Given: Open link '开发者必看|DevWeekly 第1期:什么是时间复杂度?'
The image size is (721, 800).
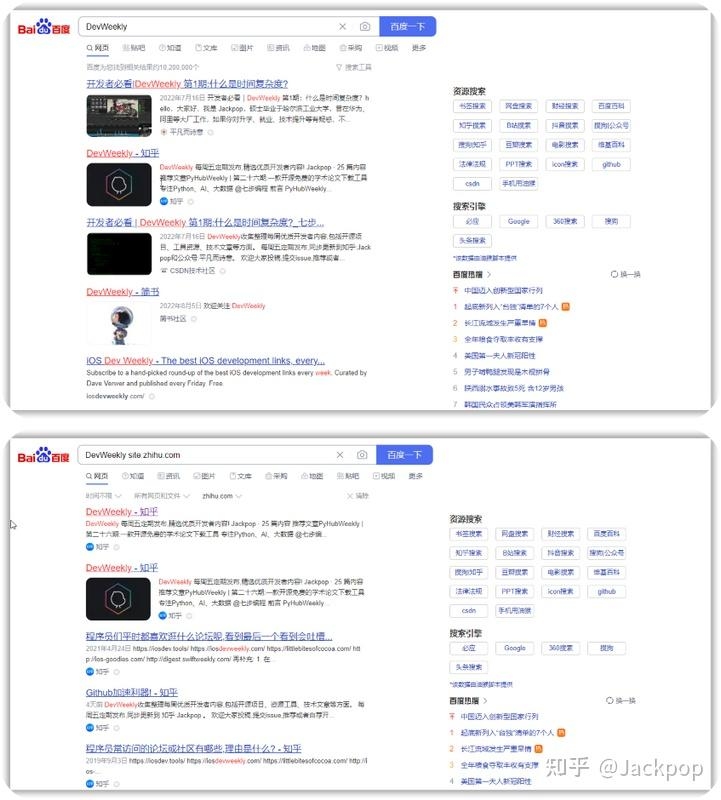Looking at the screenshot, I should pos(187,84).
